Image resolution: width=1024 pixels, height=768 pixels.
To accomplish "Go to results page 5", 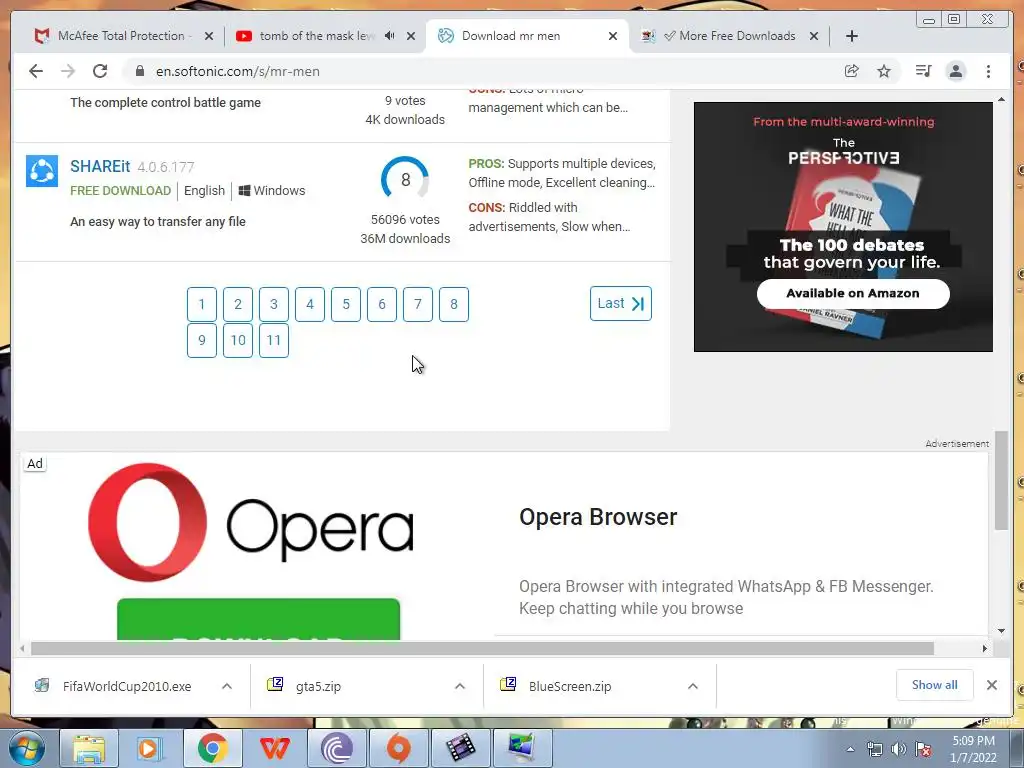I will [346, 304].
